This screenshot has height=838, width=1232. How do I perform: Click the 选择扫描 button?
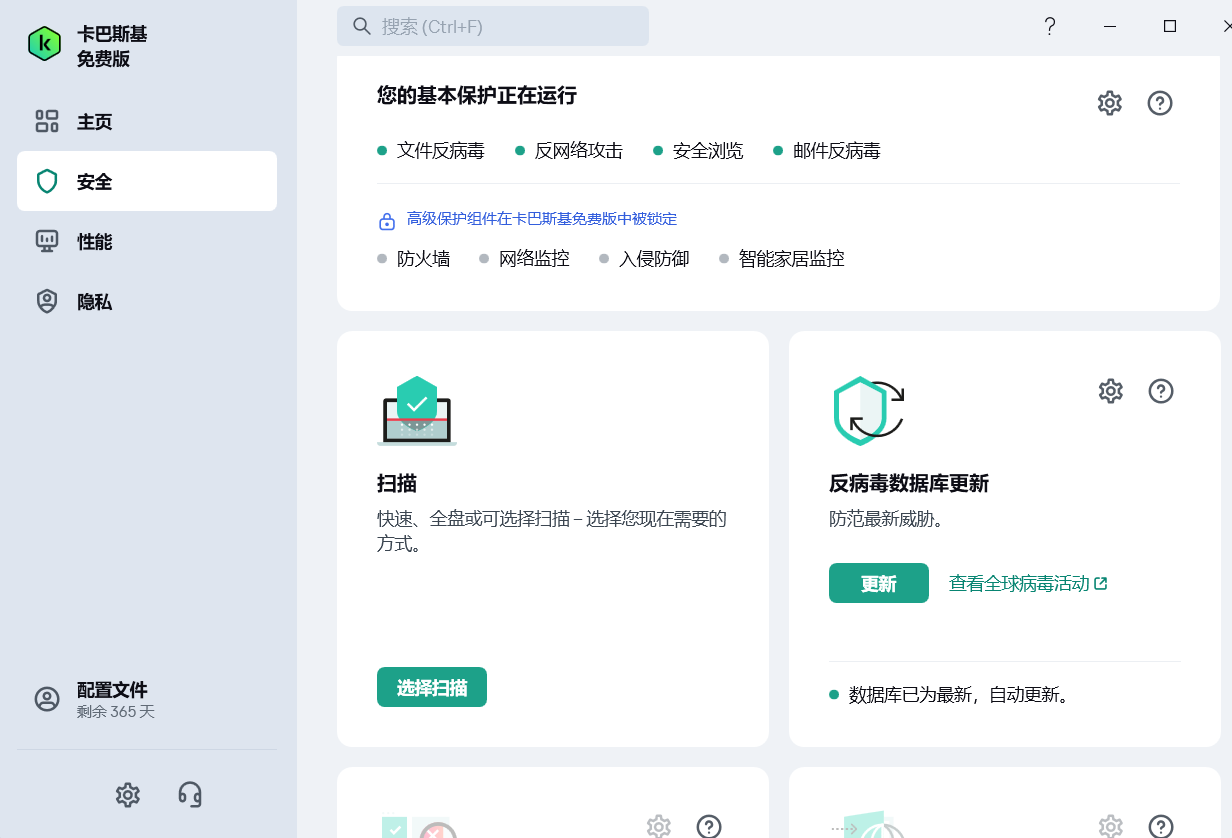(432, 687)
